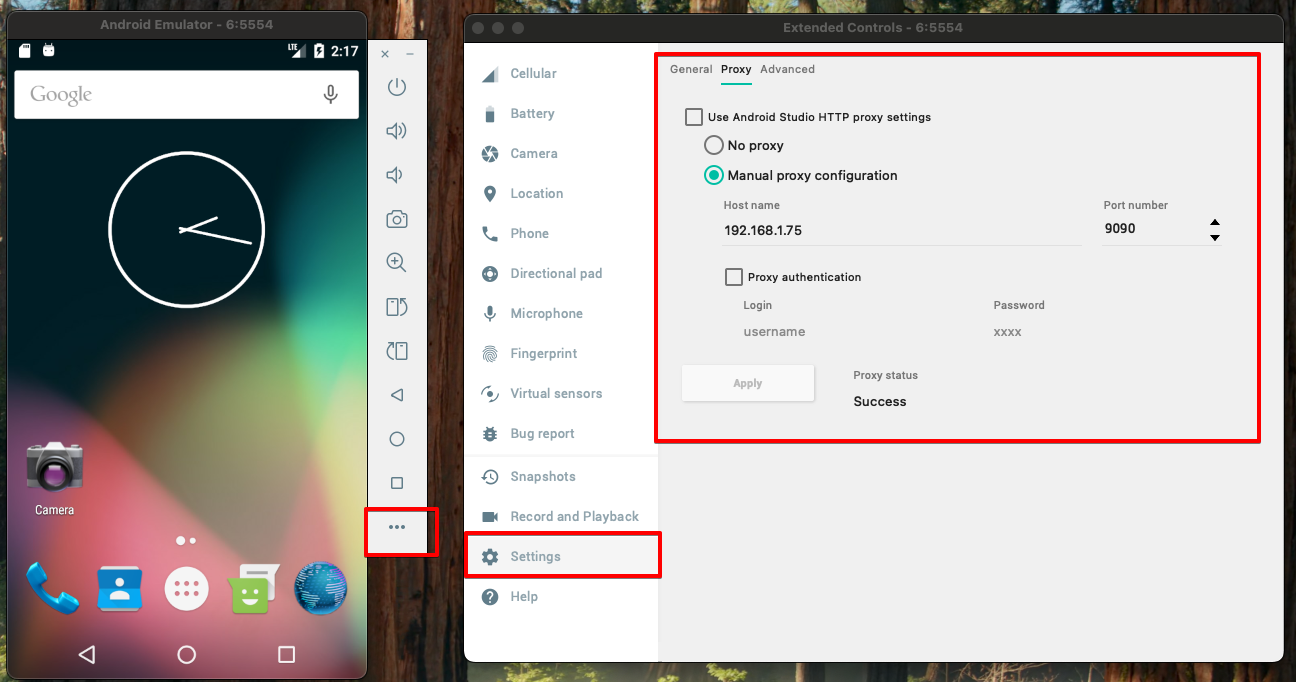Open Virtual sensors in sidebar

pyautogui.click(x=556, y=393)
